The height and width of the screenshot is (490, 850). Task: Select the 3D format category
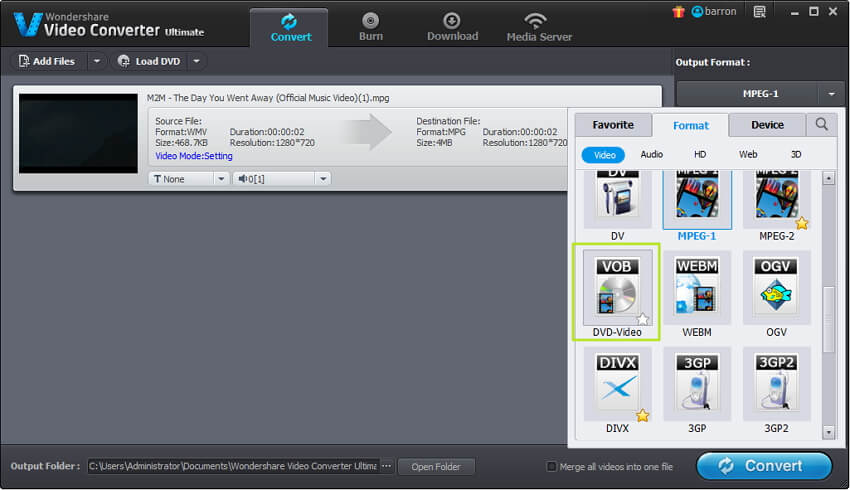pos(796,154)
